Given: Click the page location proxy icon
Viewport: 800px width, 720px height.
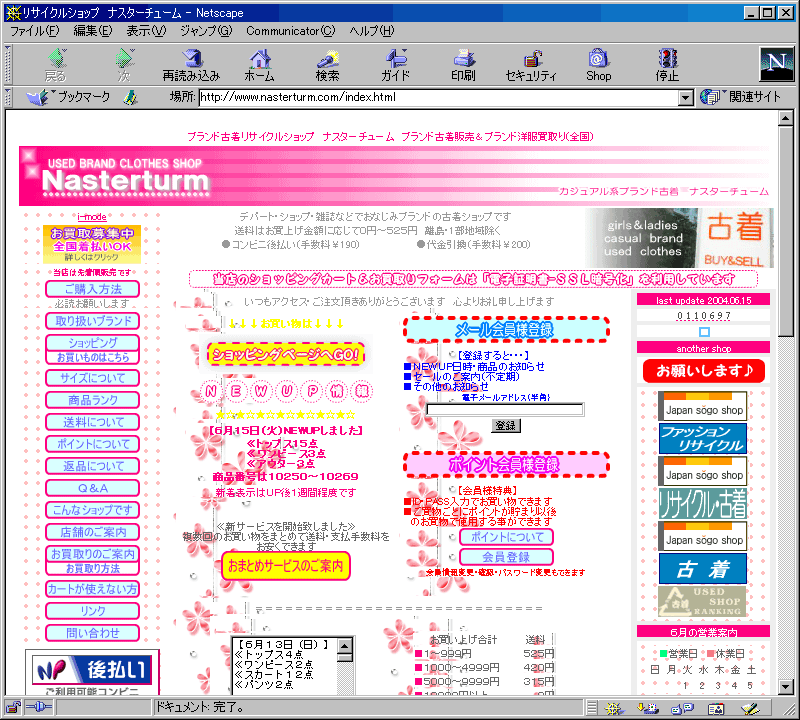Looking at the screenshot, I should 131,97.
